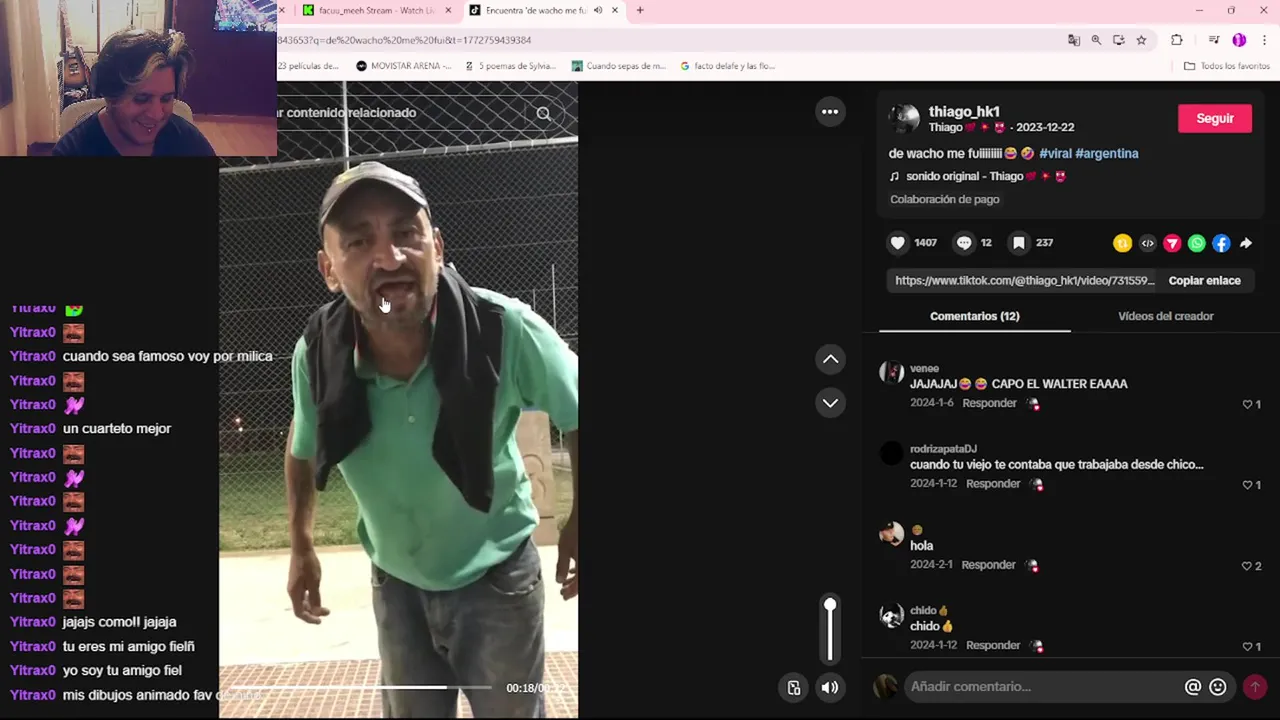This screenshot has height=720, width=1280.
Task: Insert emoji in comment box
Action: [1217, 687]
